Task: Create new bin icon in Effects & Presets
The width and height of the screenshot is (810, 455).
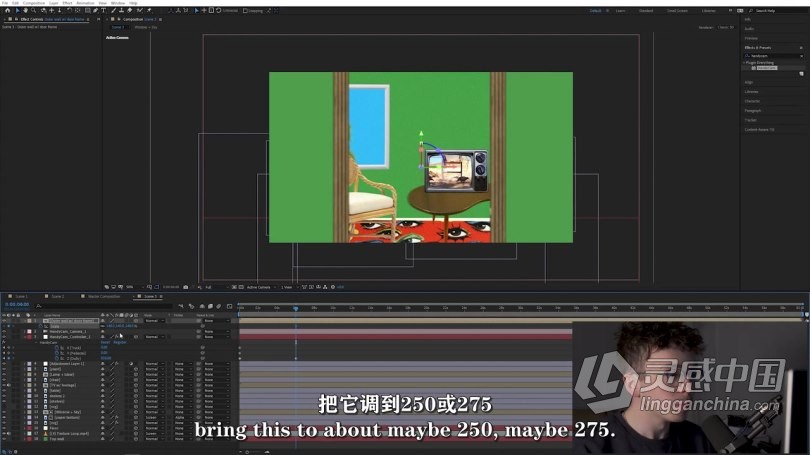Action: (x=801, y=74)
